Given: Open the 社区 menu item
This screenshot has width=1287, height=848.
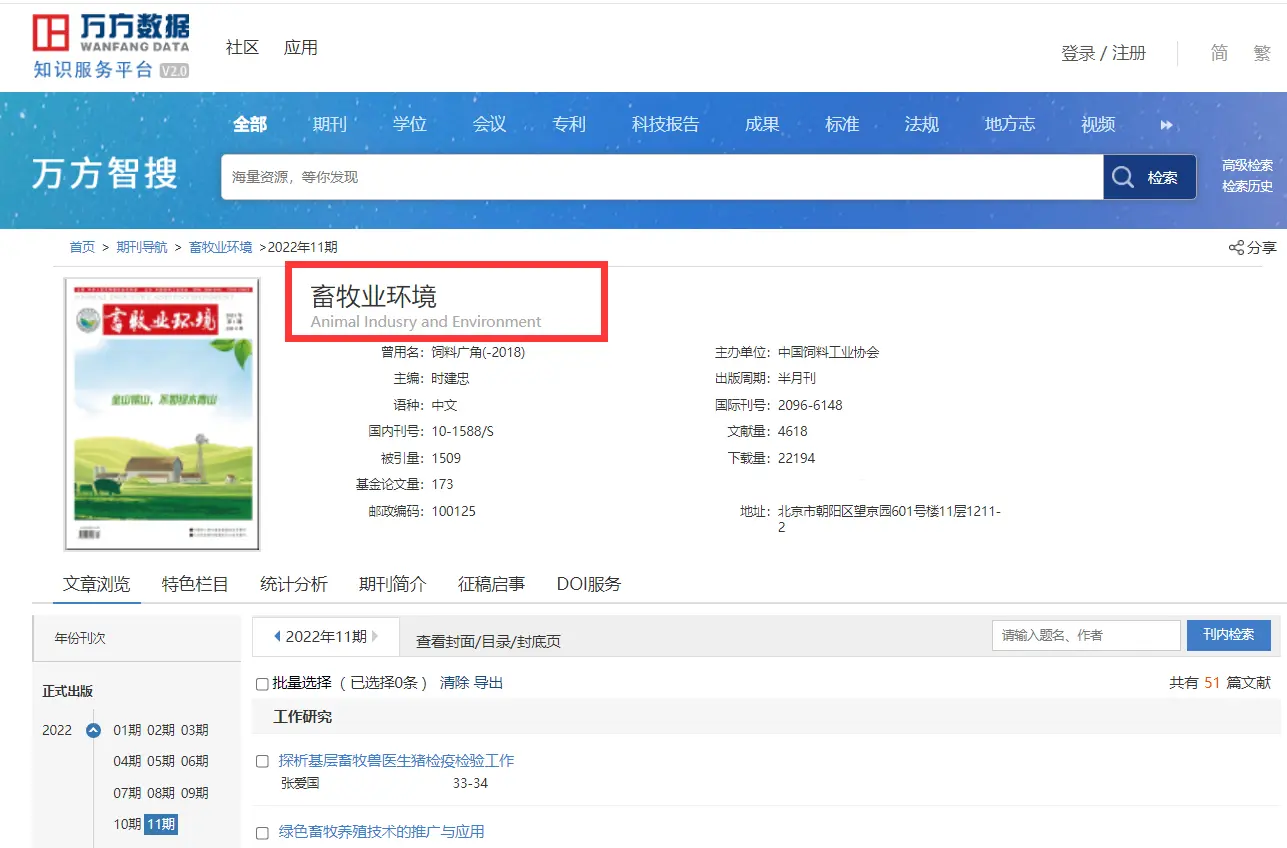Looking at the screenshot, I should [242, 47].
